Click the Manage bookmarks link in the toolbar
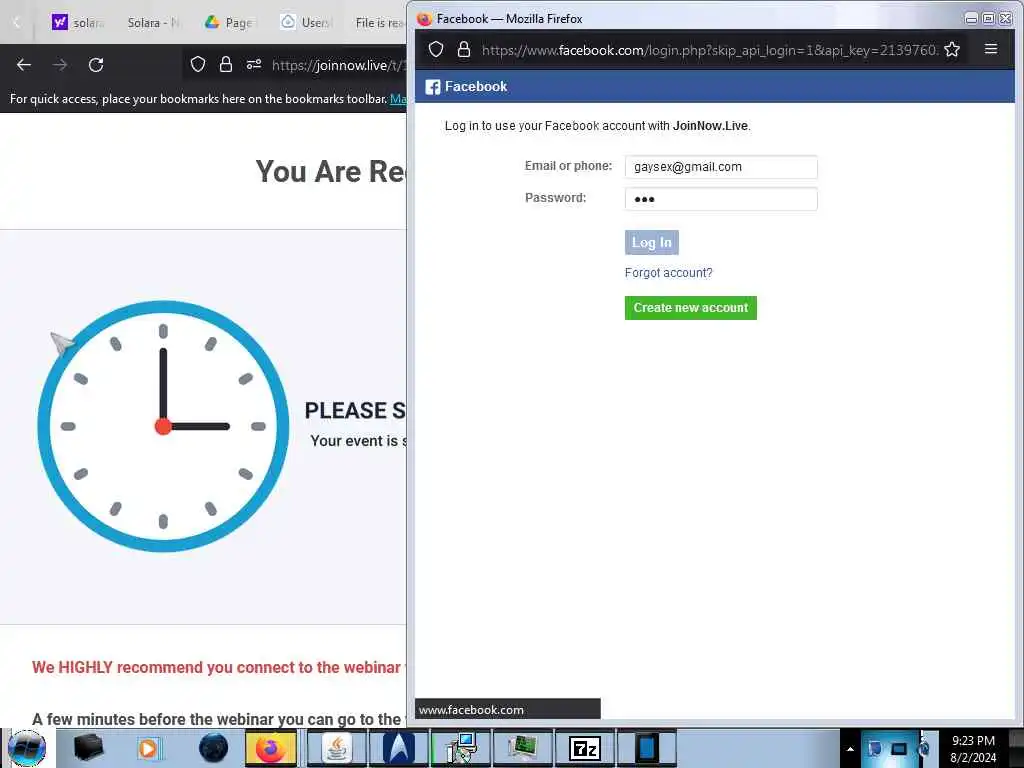 pos(398,99)
